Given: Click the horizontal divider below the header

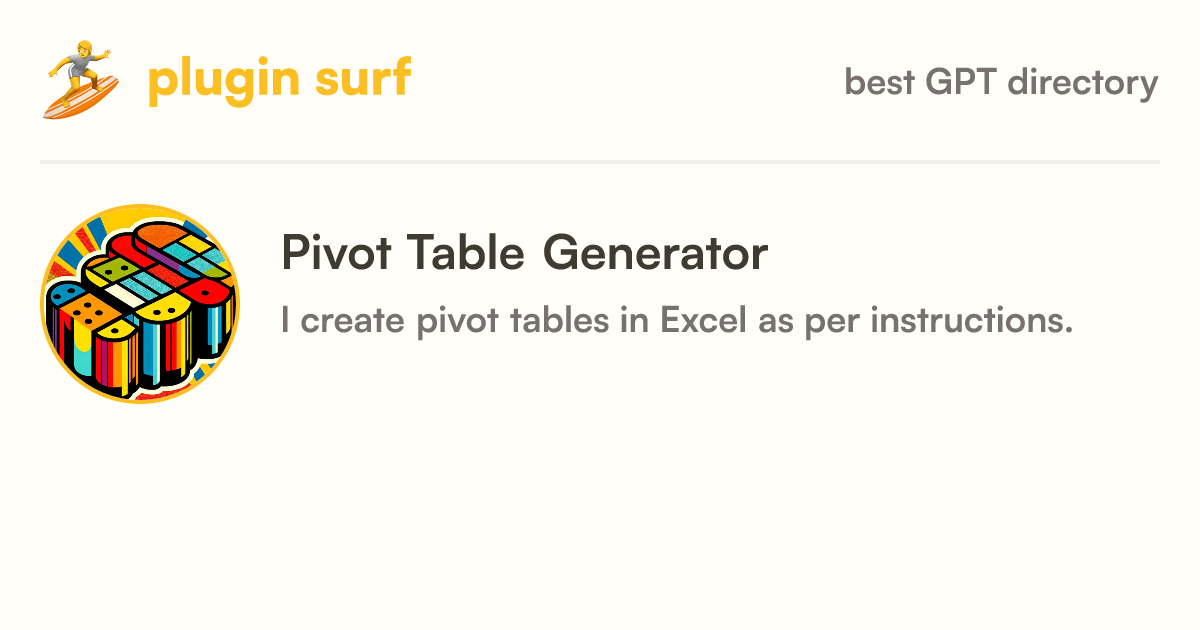Looking at the screenshot, I should tap(600, 161).
